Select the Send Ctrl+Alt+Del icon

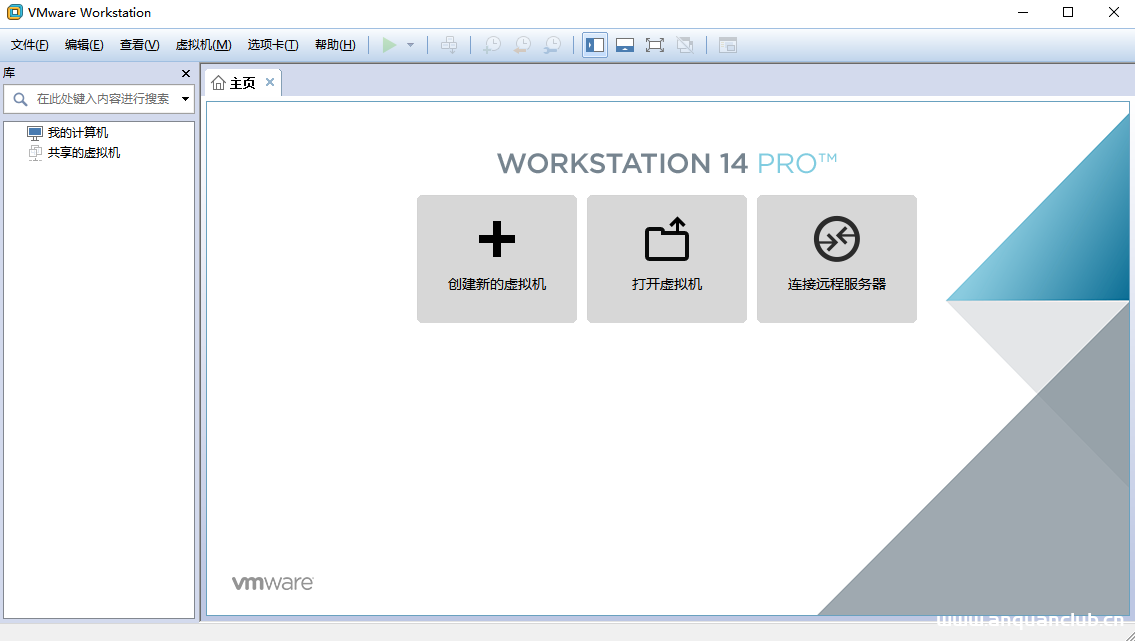point(450,44)
